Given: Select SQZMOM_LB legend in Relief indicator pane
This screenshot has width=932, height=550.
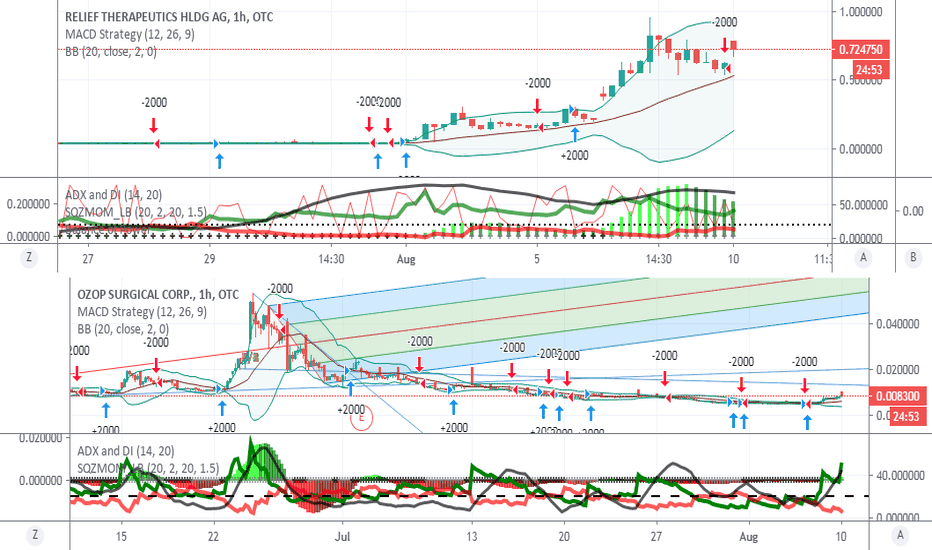Looking at the screenshot, I should (136, 212).
